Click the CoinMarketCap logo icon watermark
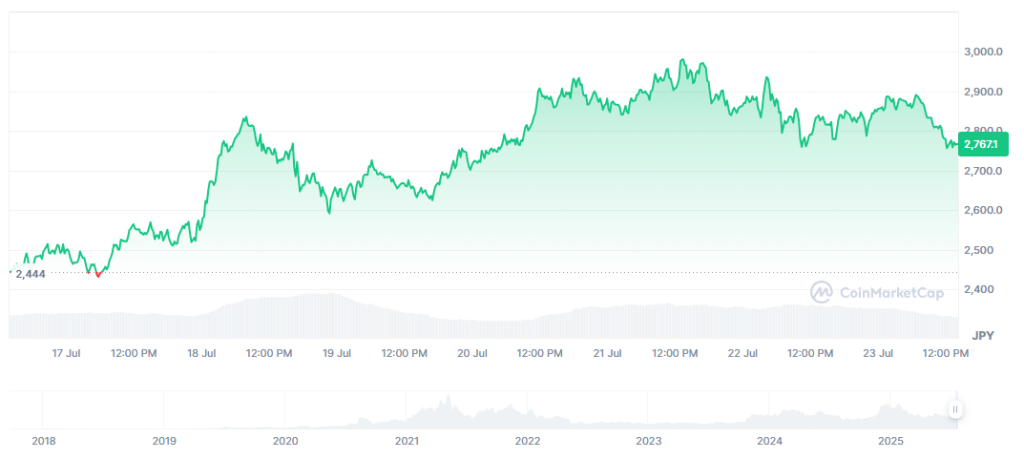 pos(822,292)
